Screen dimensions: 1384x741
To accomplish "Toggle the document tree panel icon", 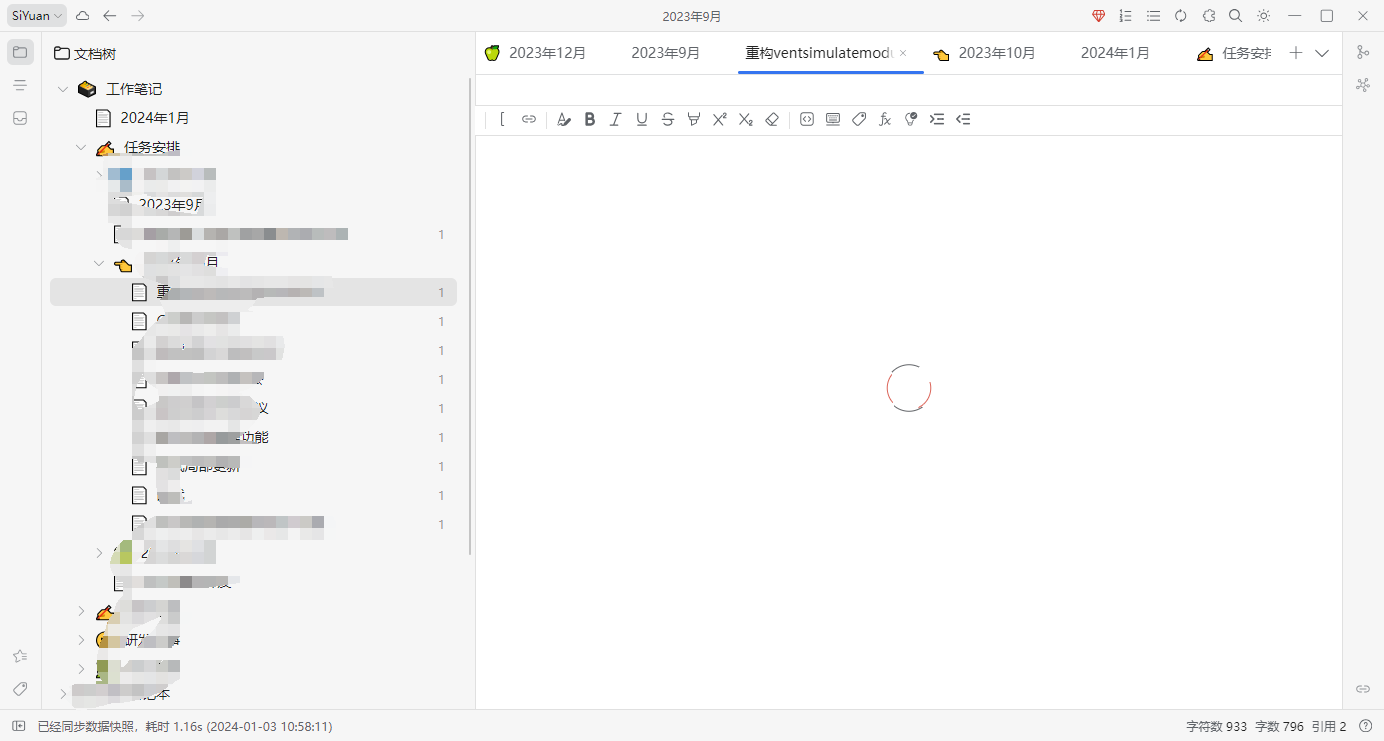I will [x=20, y=52].
